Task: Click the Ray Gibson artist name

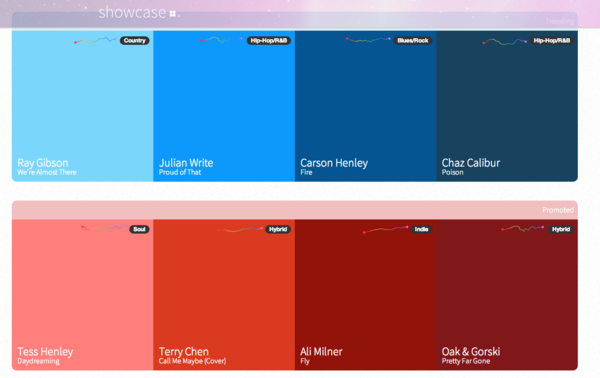Action: pos(43,163)
